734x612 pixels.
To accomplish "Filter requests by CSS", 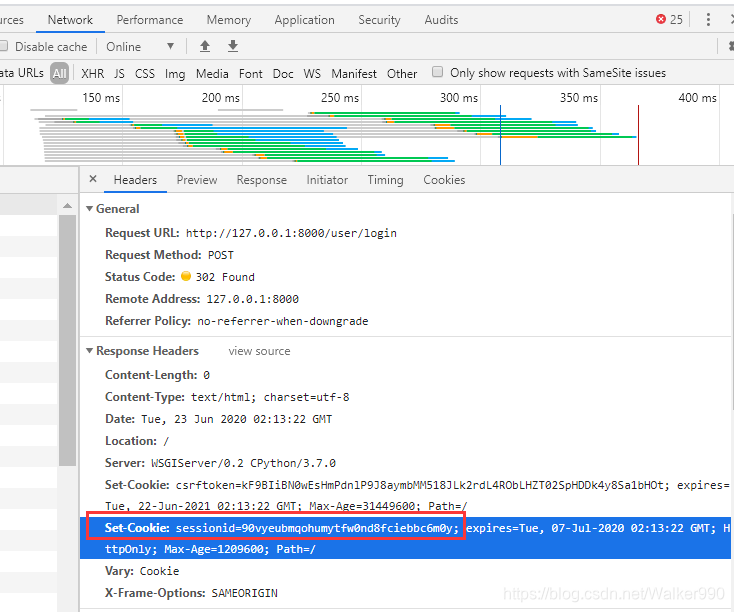I will [x=145, y=74].
